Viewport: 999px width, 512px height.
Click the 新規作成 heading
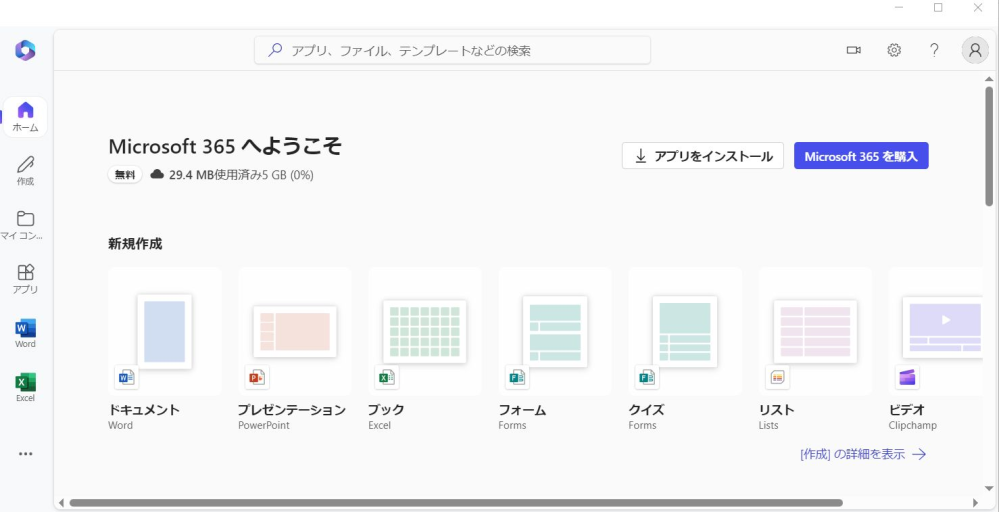[135, 244]
